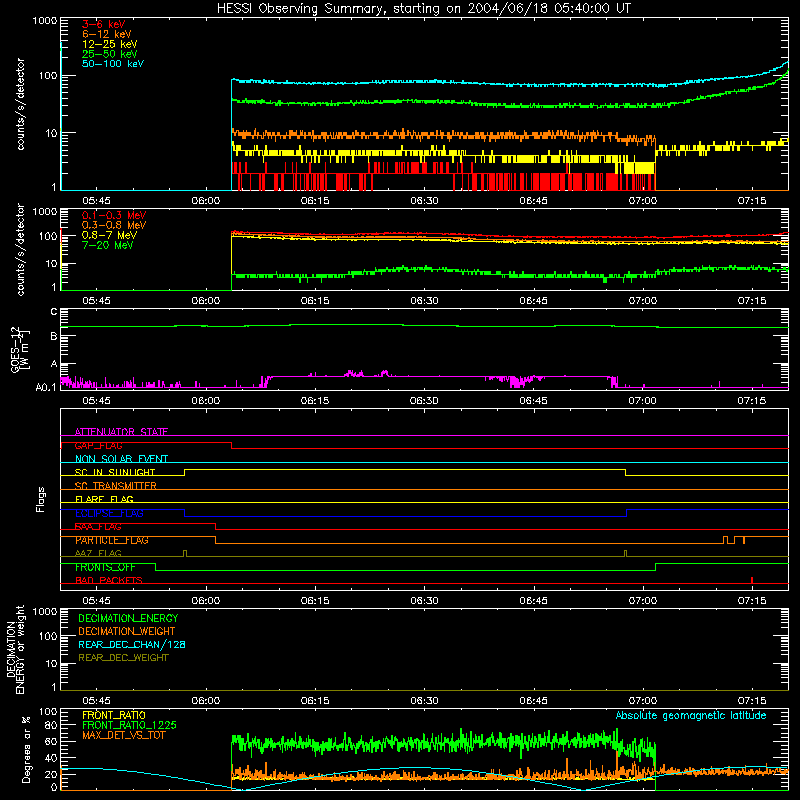Click the 06:45 tick label in the Flags panel
800x800 pixels.
click(533, 601)
